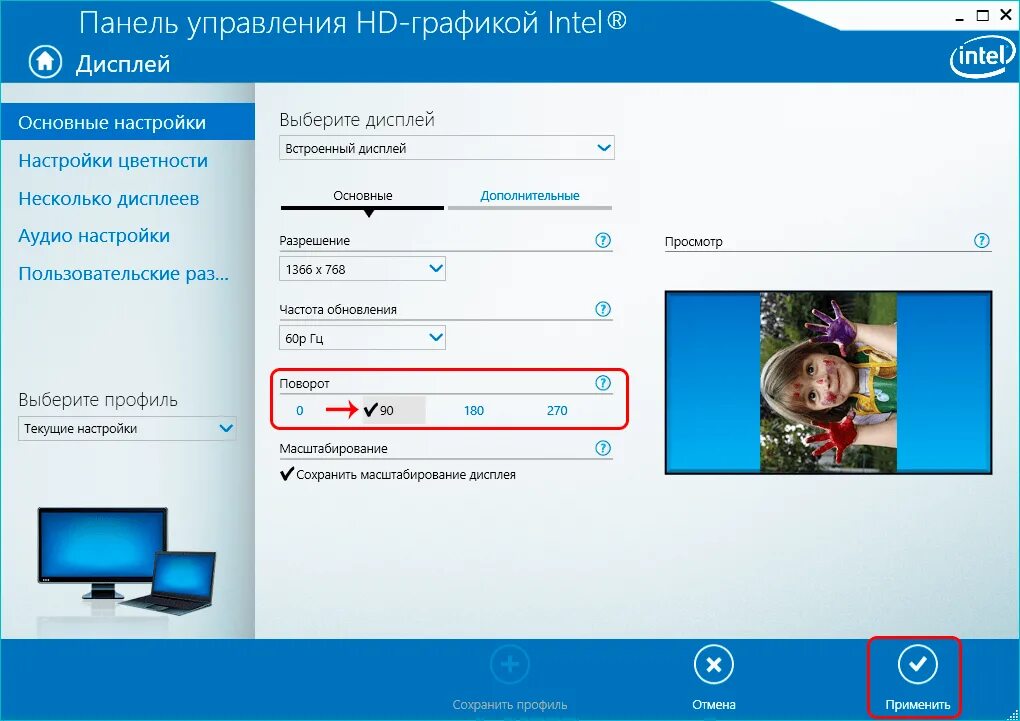The width and height of the screenshot is (1020, 721).
Task: Maximize the Intel control panel window
Action: [x=983, y=15]
